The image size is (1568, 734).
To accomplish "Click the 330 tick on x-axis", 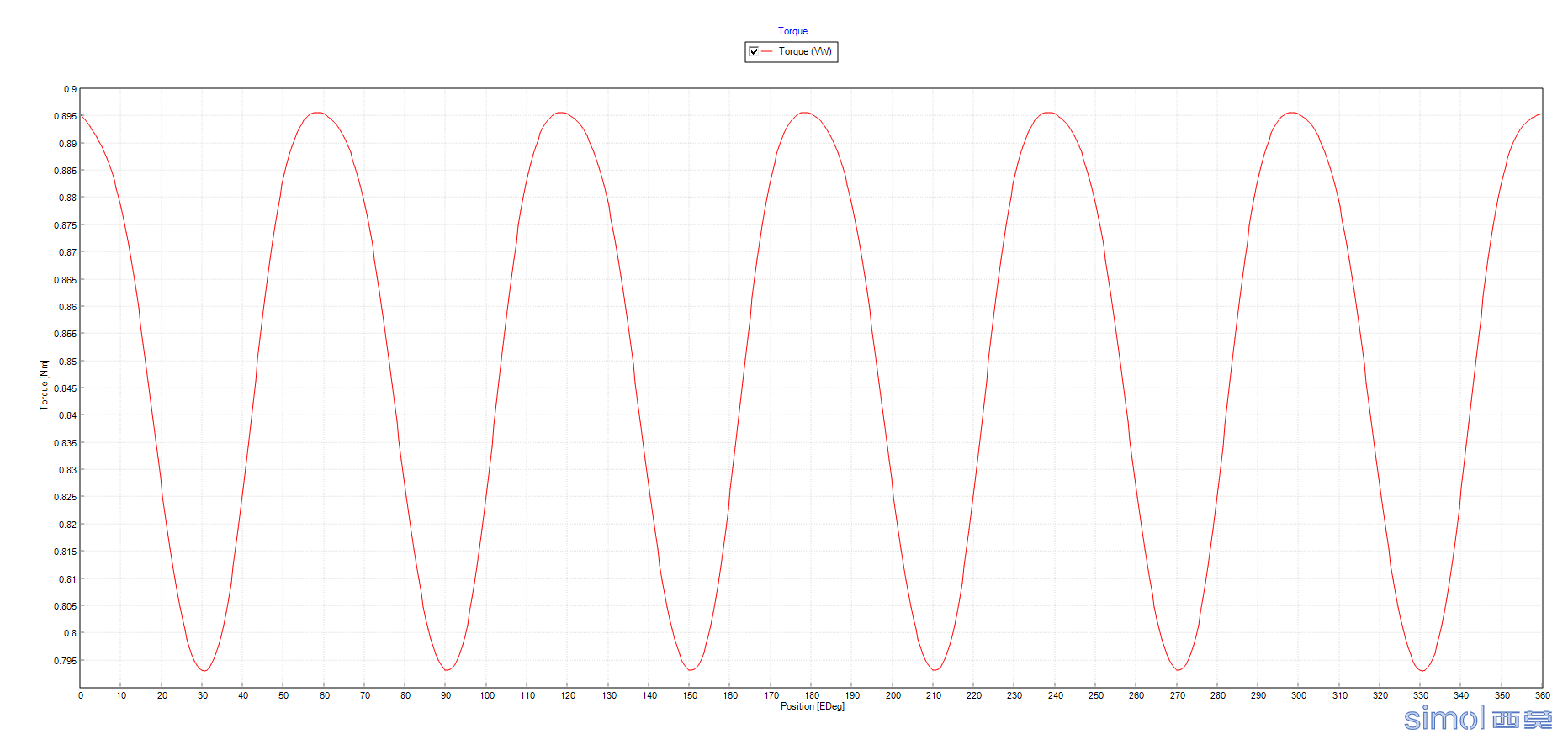I will (1421, 695).
